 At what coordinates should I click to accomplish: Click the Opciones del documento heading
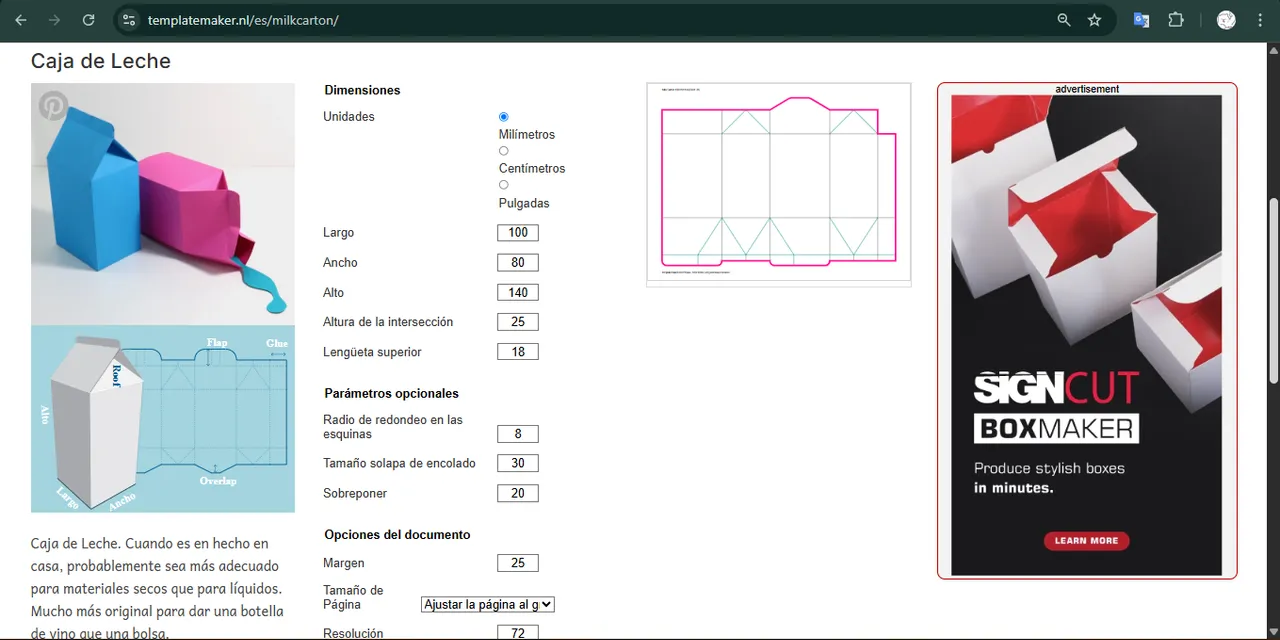pos(397,535)
